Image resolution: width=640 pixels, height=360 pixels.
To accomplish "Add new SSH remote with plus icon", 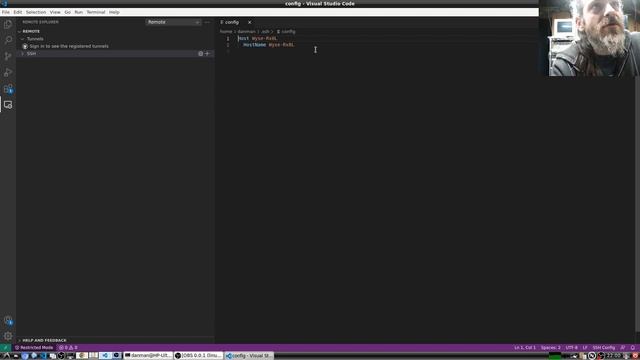I will click(207, 53).
